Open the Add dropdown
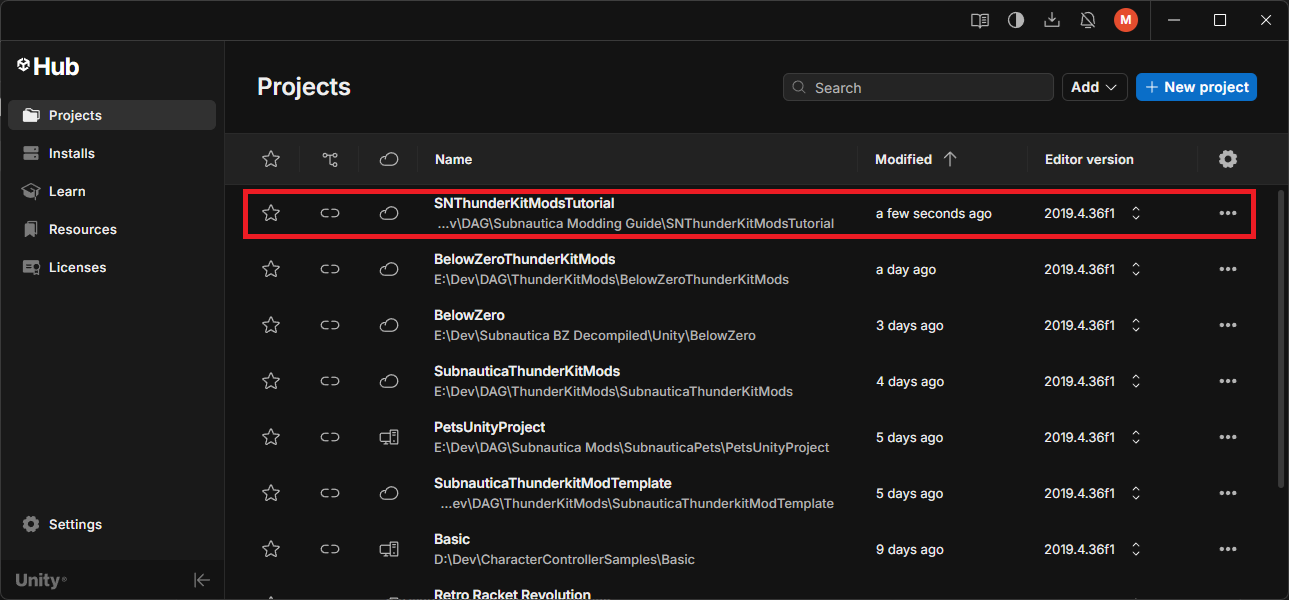 point(1094,87)
